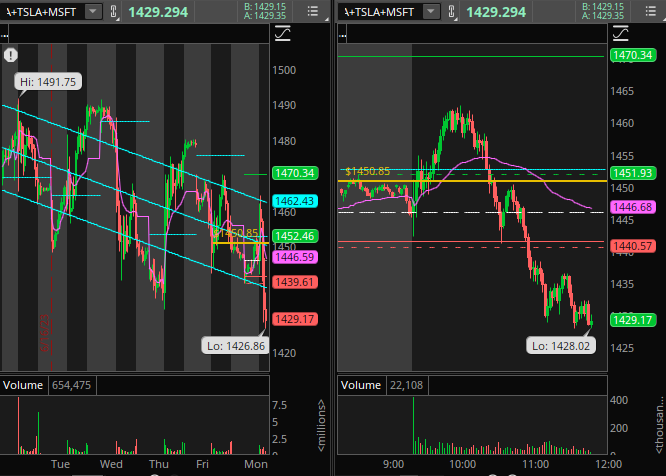
Task: Click the Hi: 1491.75 price bubble
Action: 48,83
